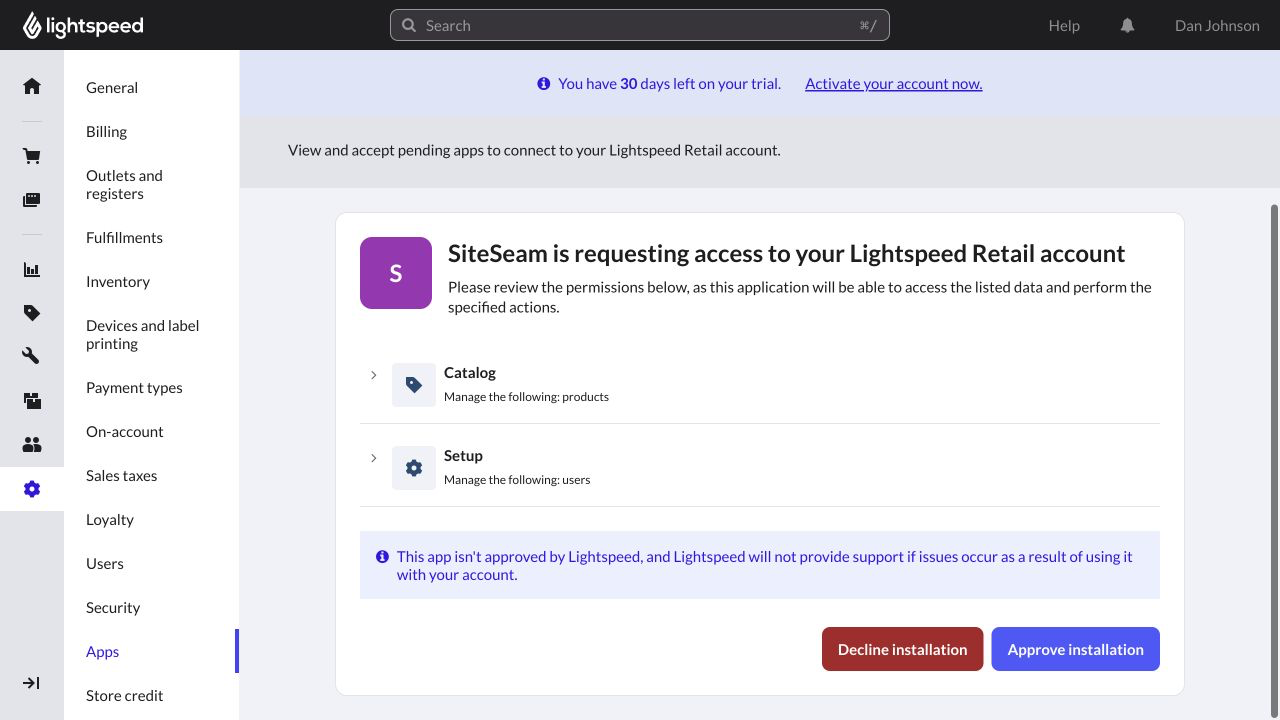Open the register cash drawer icon

coord(32,200)
